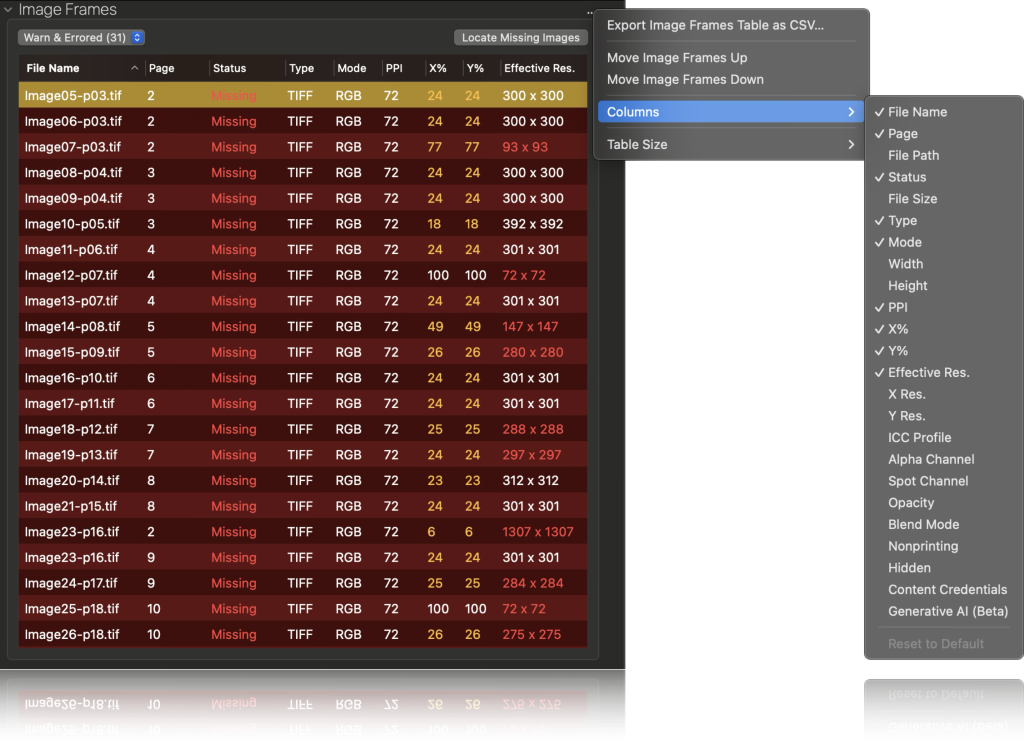Sort by File Name column header
This screenshot has height=744, width=1024.
53,68
